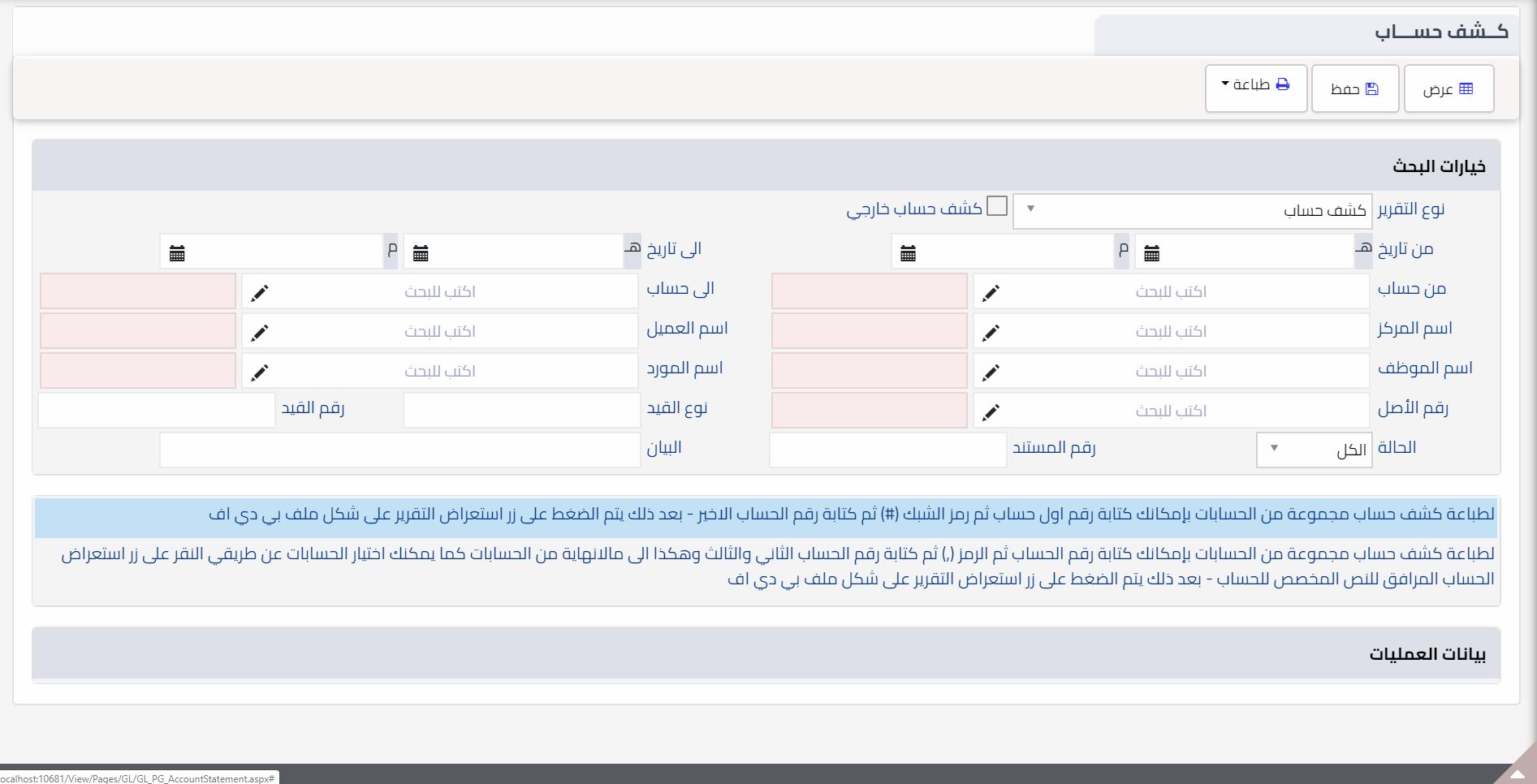Click pencil icon for اسم الموظف
Screen dimensions: 1537x784
tap(991, 373)
